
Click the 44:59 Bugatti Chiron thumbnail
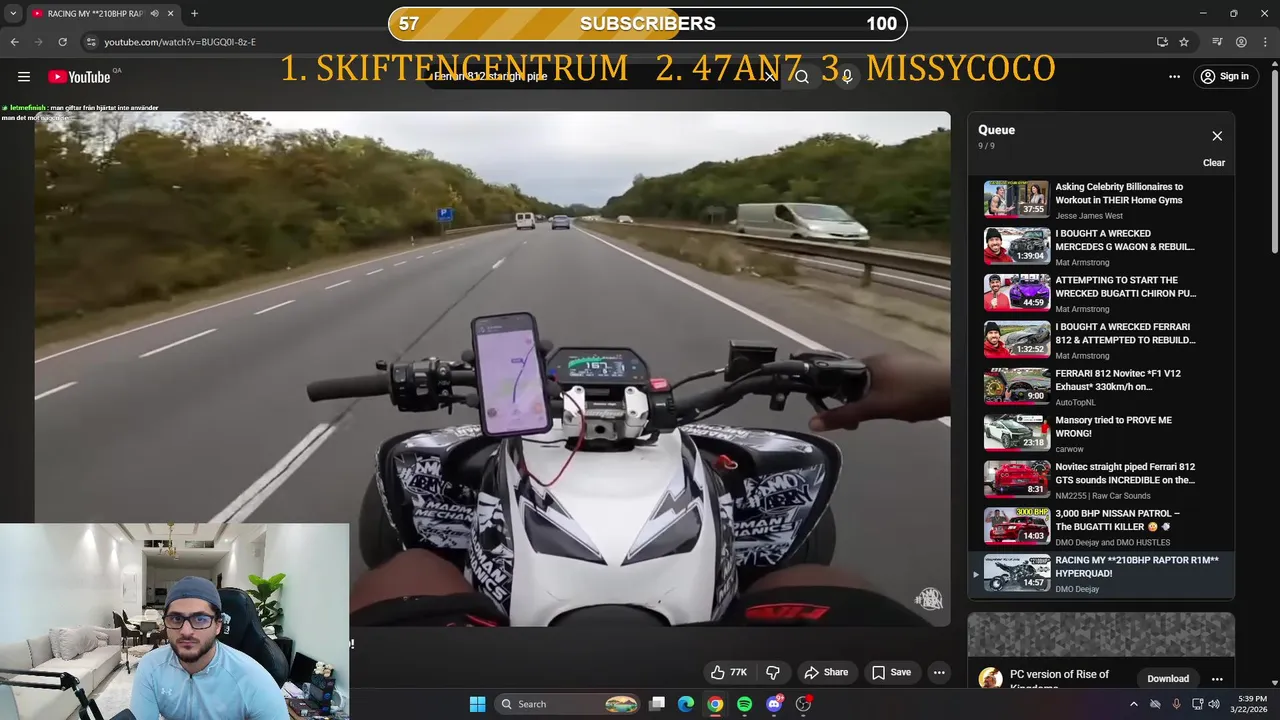(1016, 293)
